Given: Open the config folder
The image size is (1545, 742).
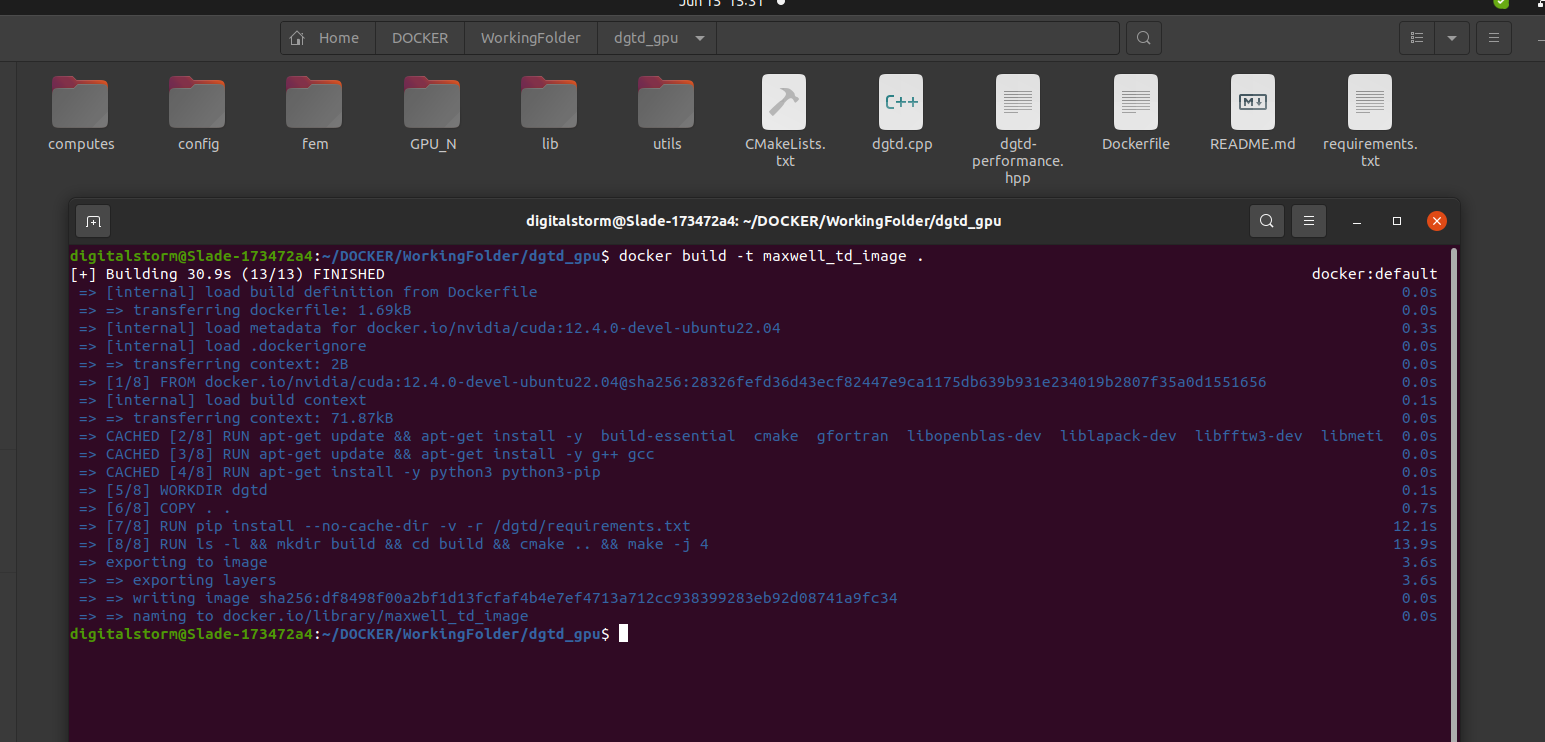Looking at the screenshot, I should pyautogui.click(x=198, y=102).
